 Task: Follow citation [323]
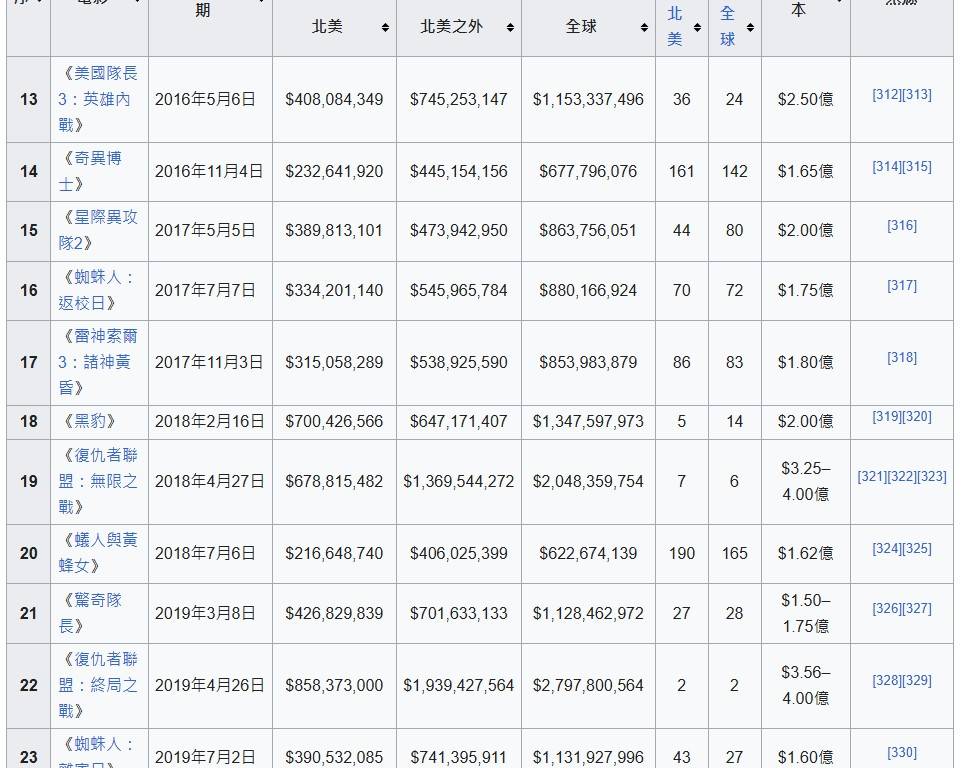(x=932, y=476)
